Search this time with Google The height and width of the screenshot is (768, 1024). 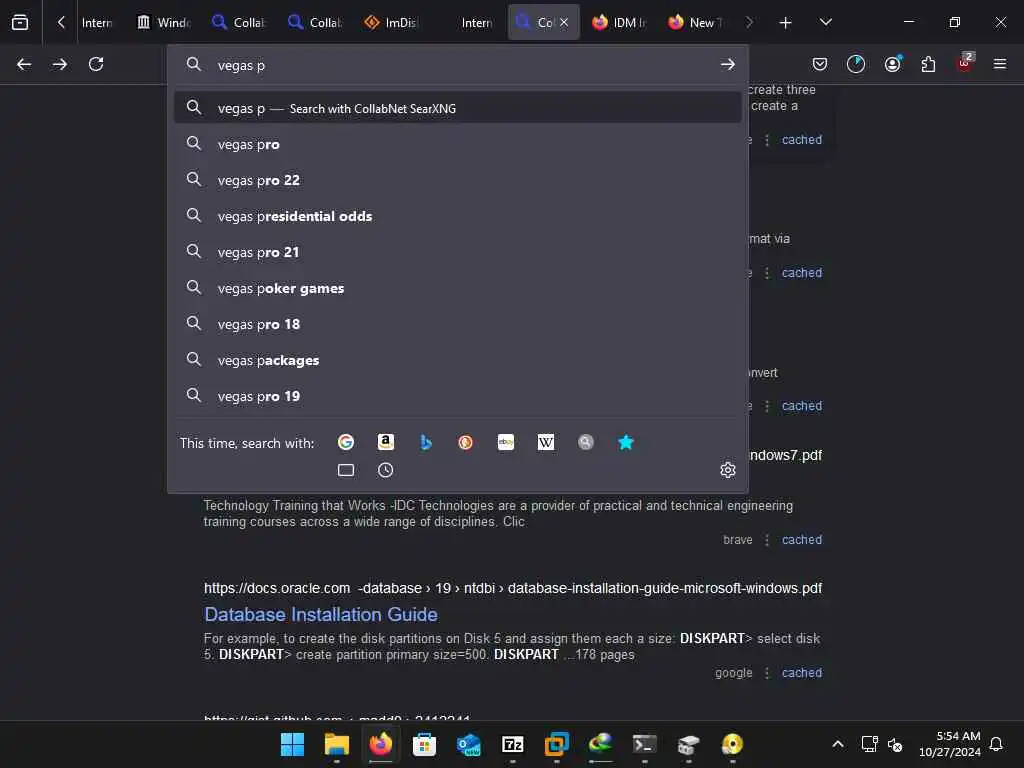pyautogui.click(x=345, y=442)
